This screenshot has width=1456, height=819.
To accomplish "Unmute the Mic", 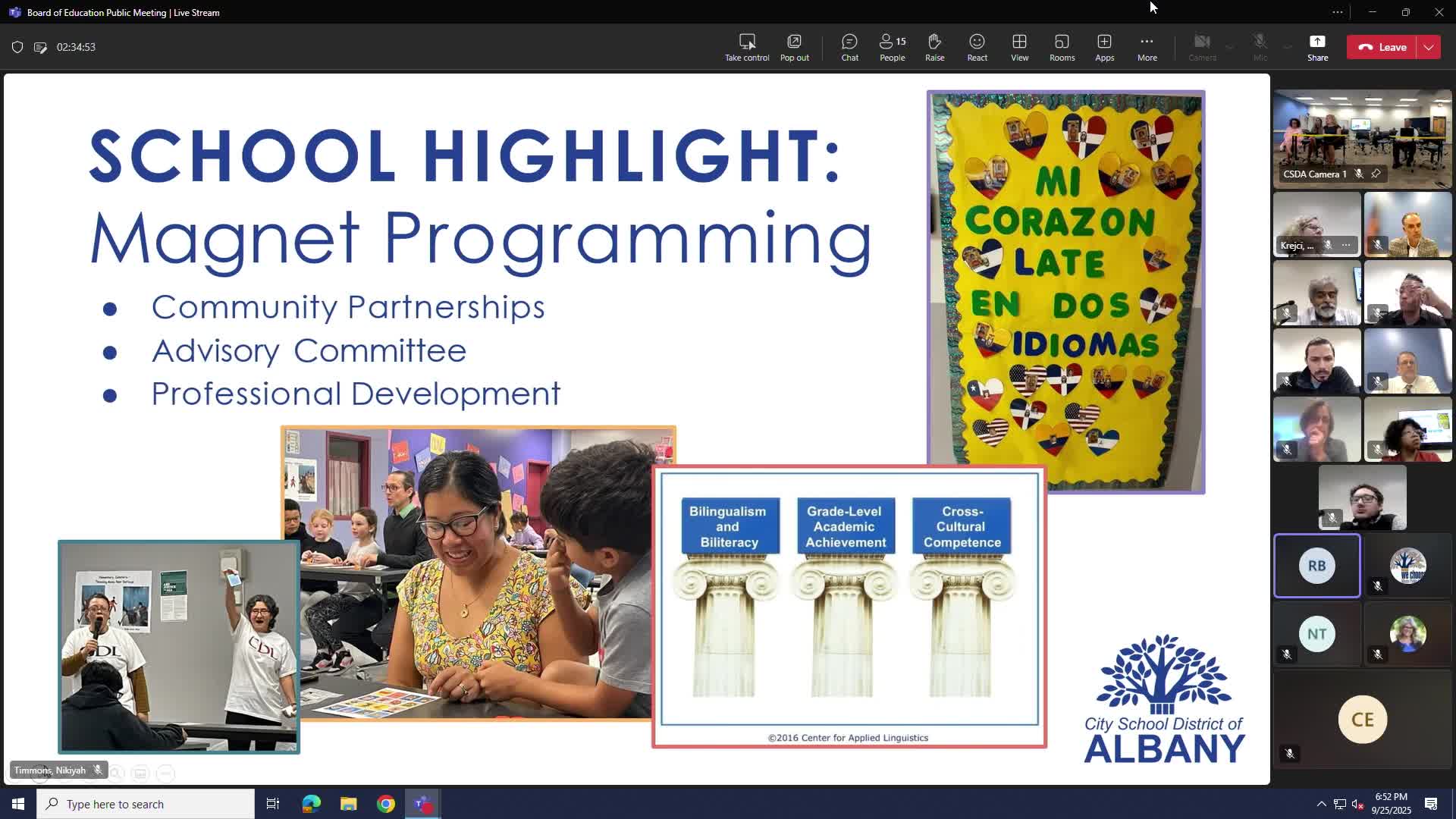I will point(1260,47).
